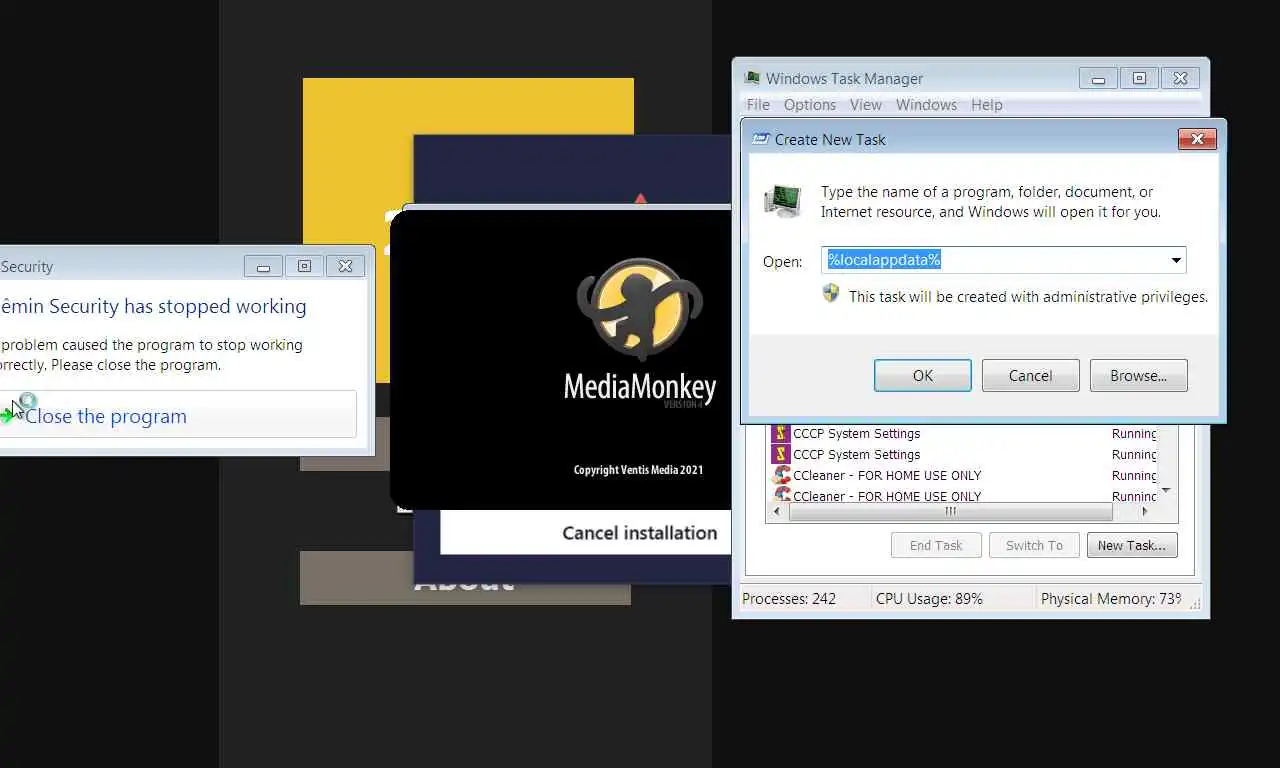Close the Create New Task dialog
The image size is (1280, 768).
[x=1197, y=139]
